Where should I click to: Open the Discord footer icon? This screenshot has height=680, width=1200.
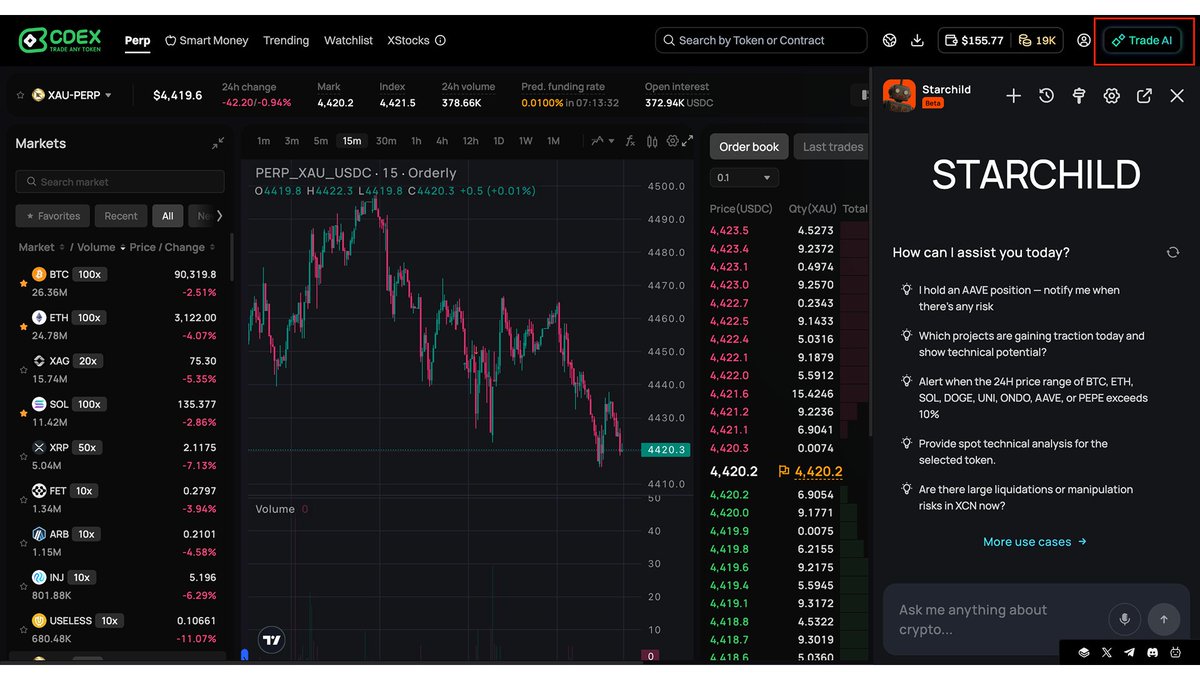tap(1153, 652)
